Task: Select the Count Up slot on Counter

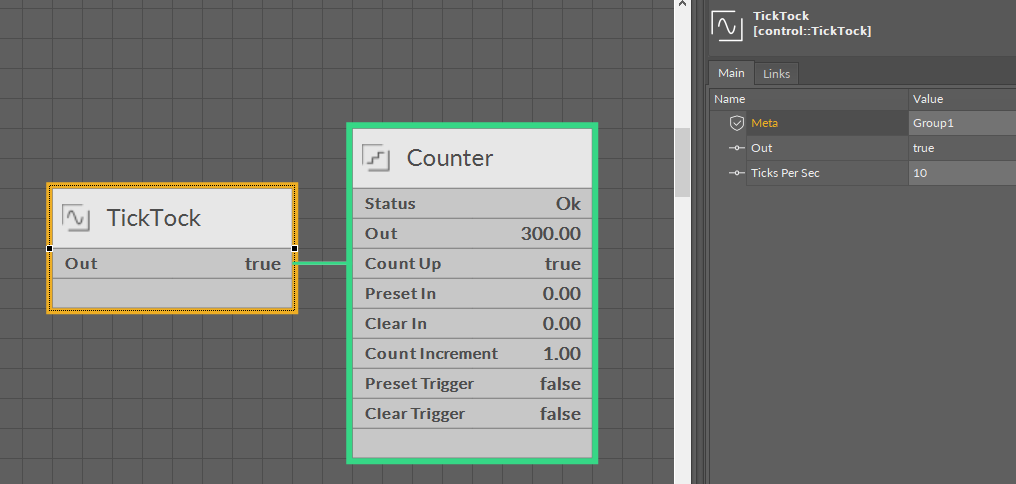Action: tap(472, 264)
